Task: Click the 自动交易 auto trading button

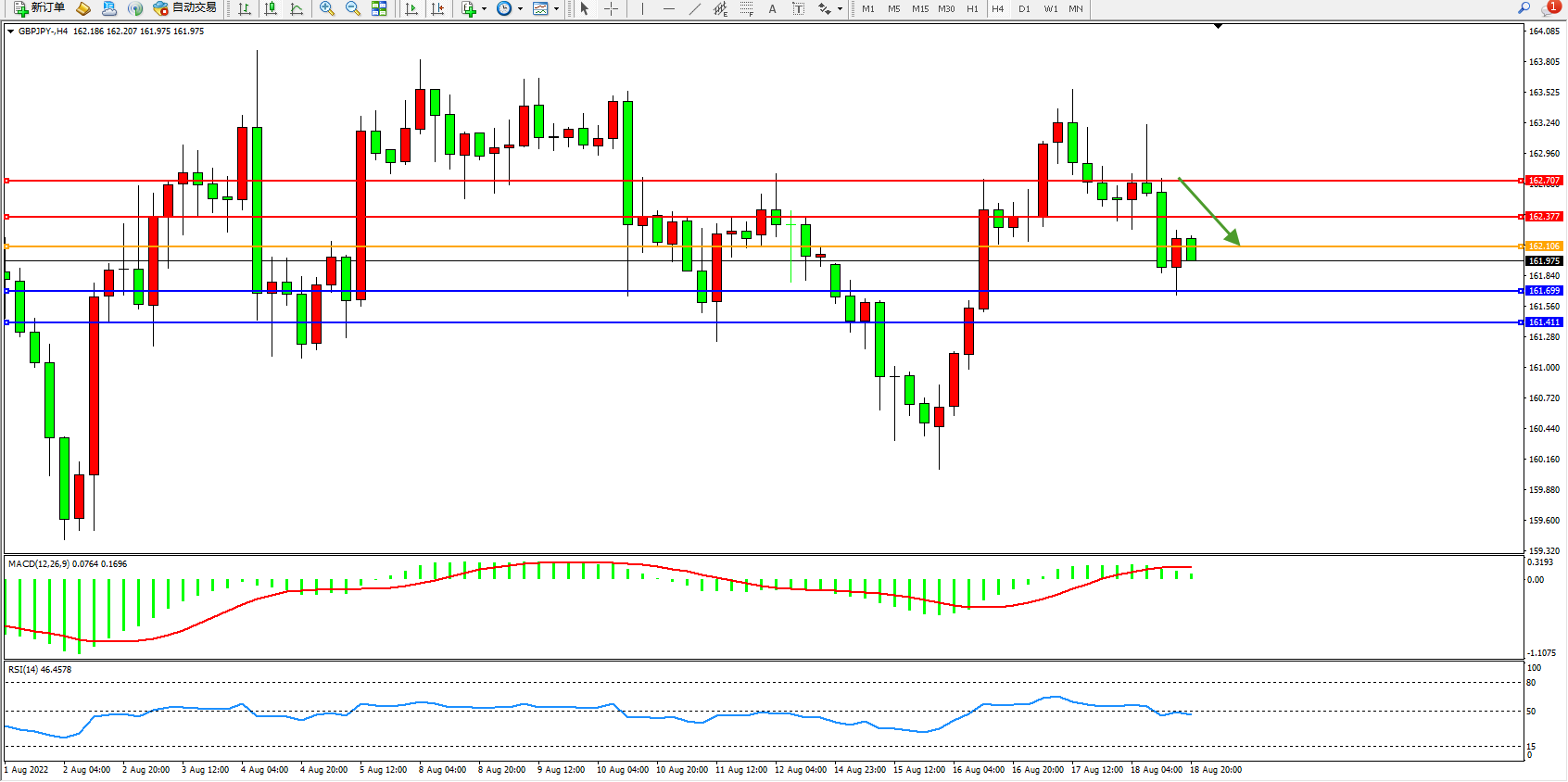Action: pyautogui.click(x=185, y=8)
